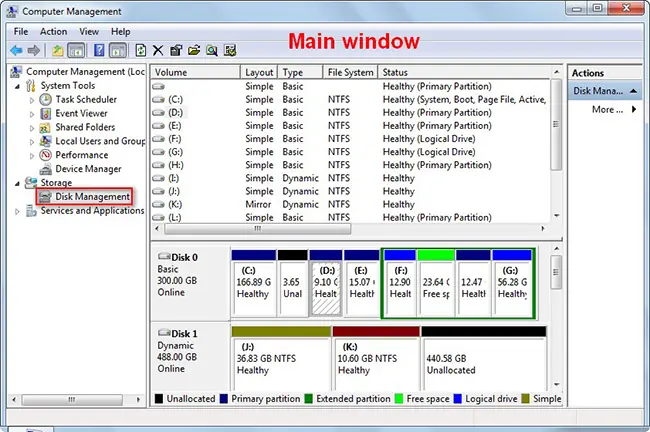Select the (G:) 56.28 GB block
Screen dimensions: 650x432
(512, 283)
